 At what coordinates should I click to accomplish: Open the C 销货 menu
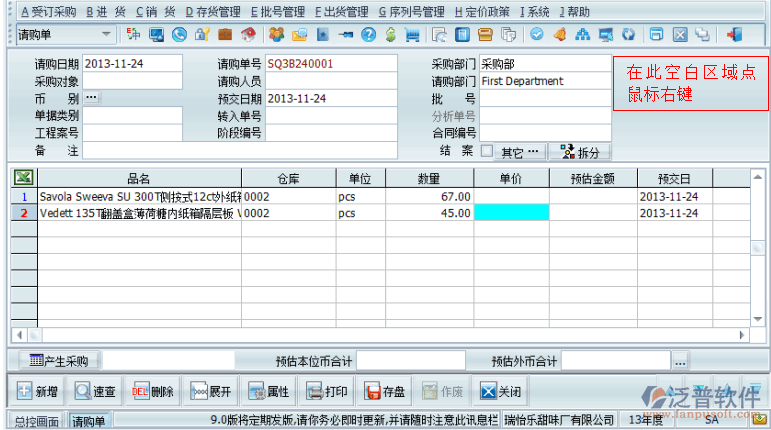155,12
